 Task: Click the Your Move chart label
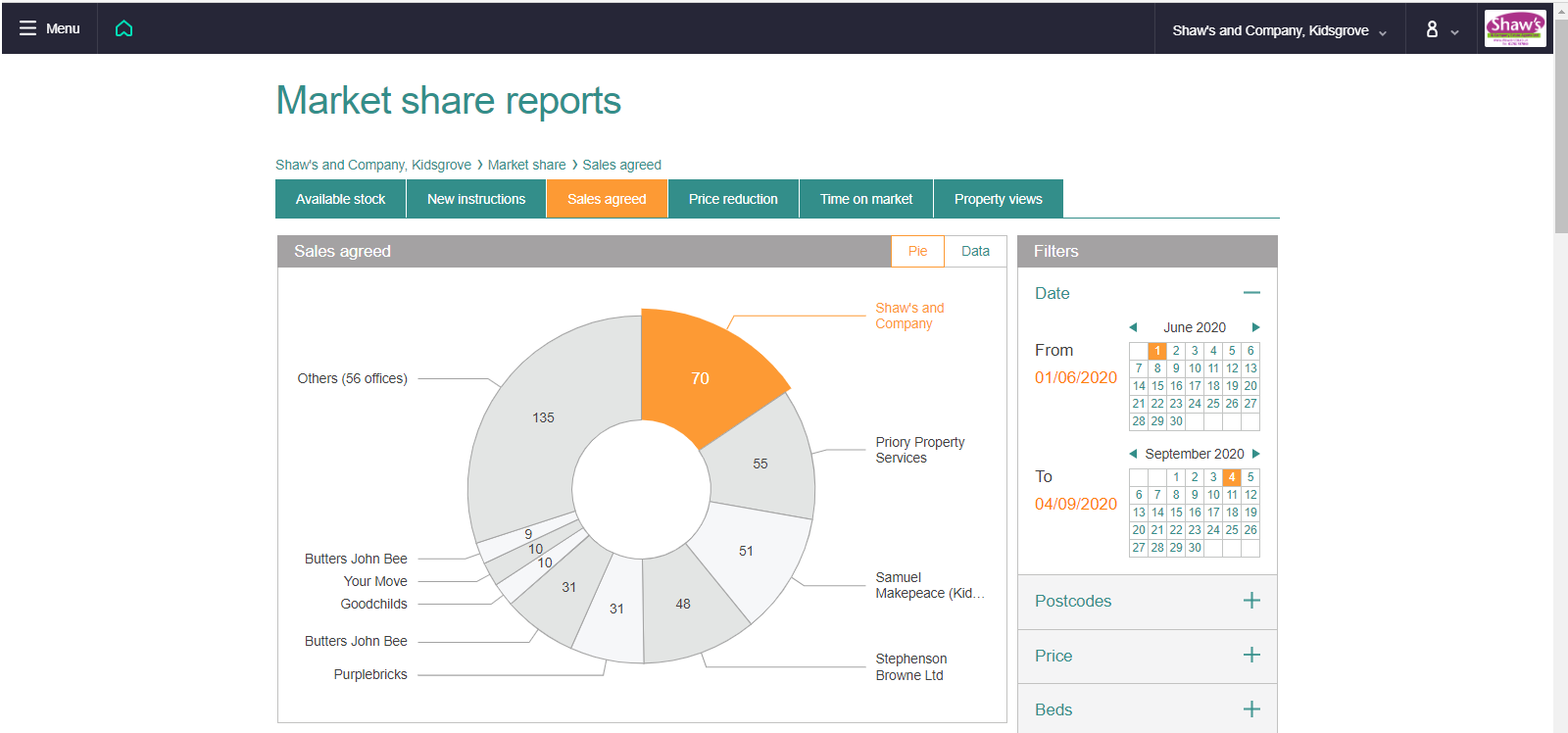point(375,581)
